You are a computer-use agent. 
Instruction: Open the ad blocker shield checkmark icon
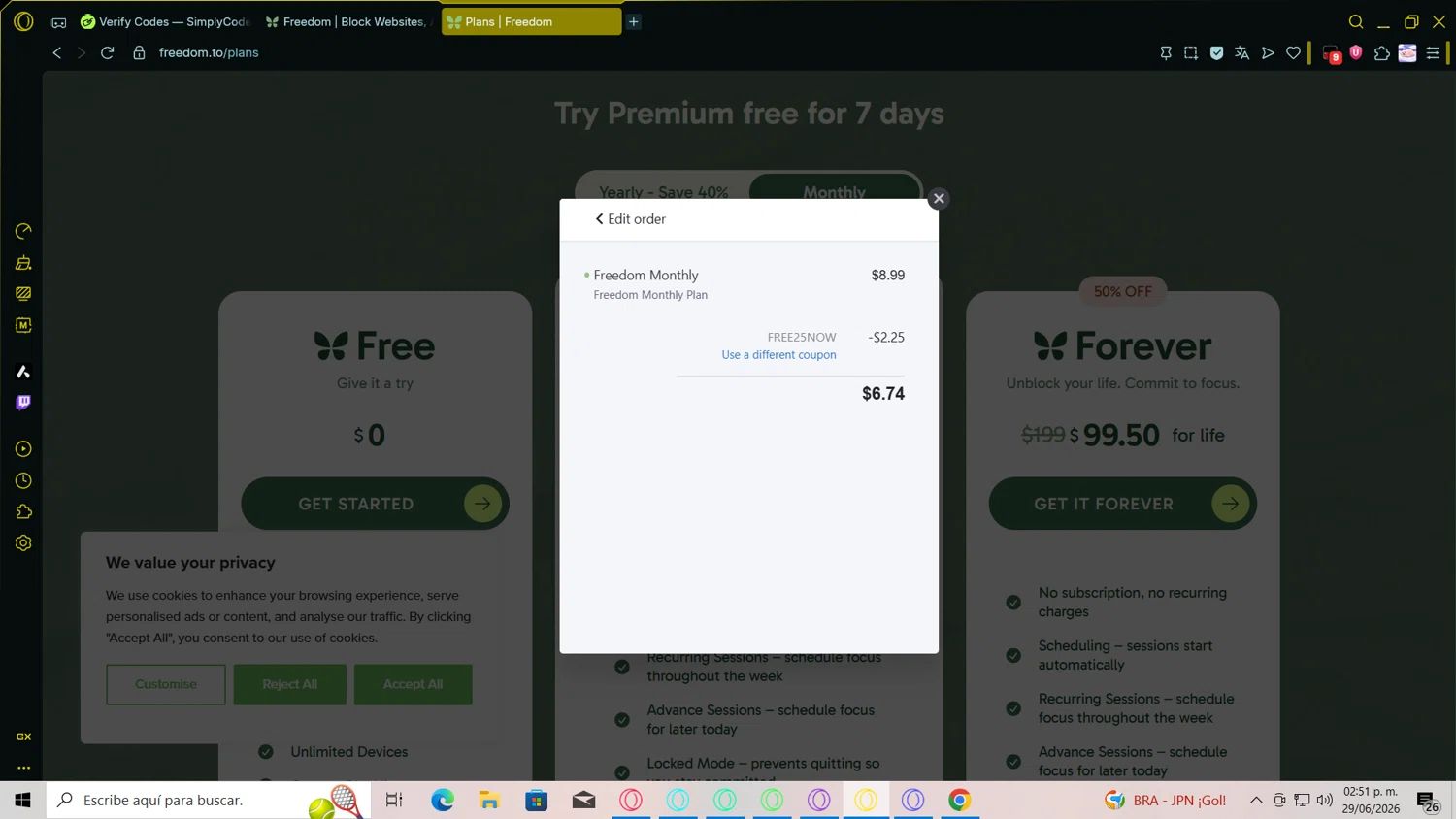coord(1216,53)
